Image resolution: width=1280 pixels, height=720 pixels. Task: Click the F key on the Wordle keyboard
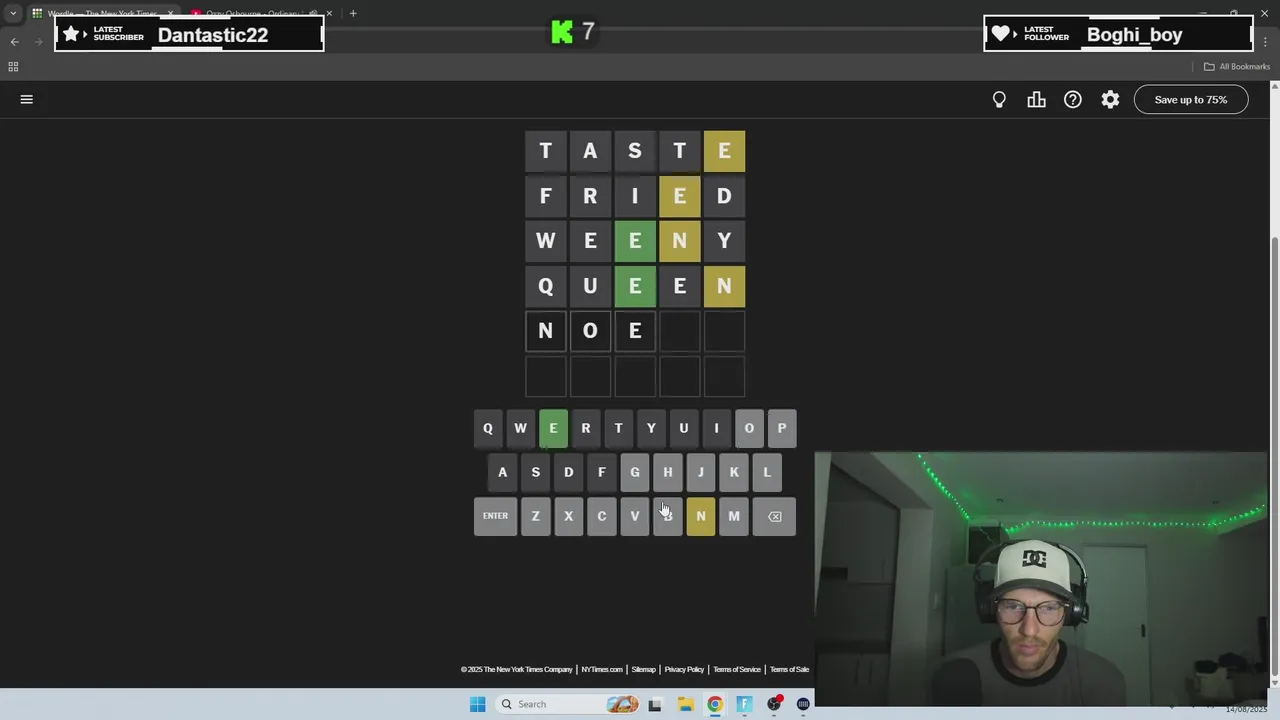click(x=601, y=472)
